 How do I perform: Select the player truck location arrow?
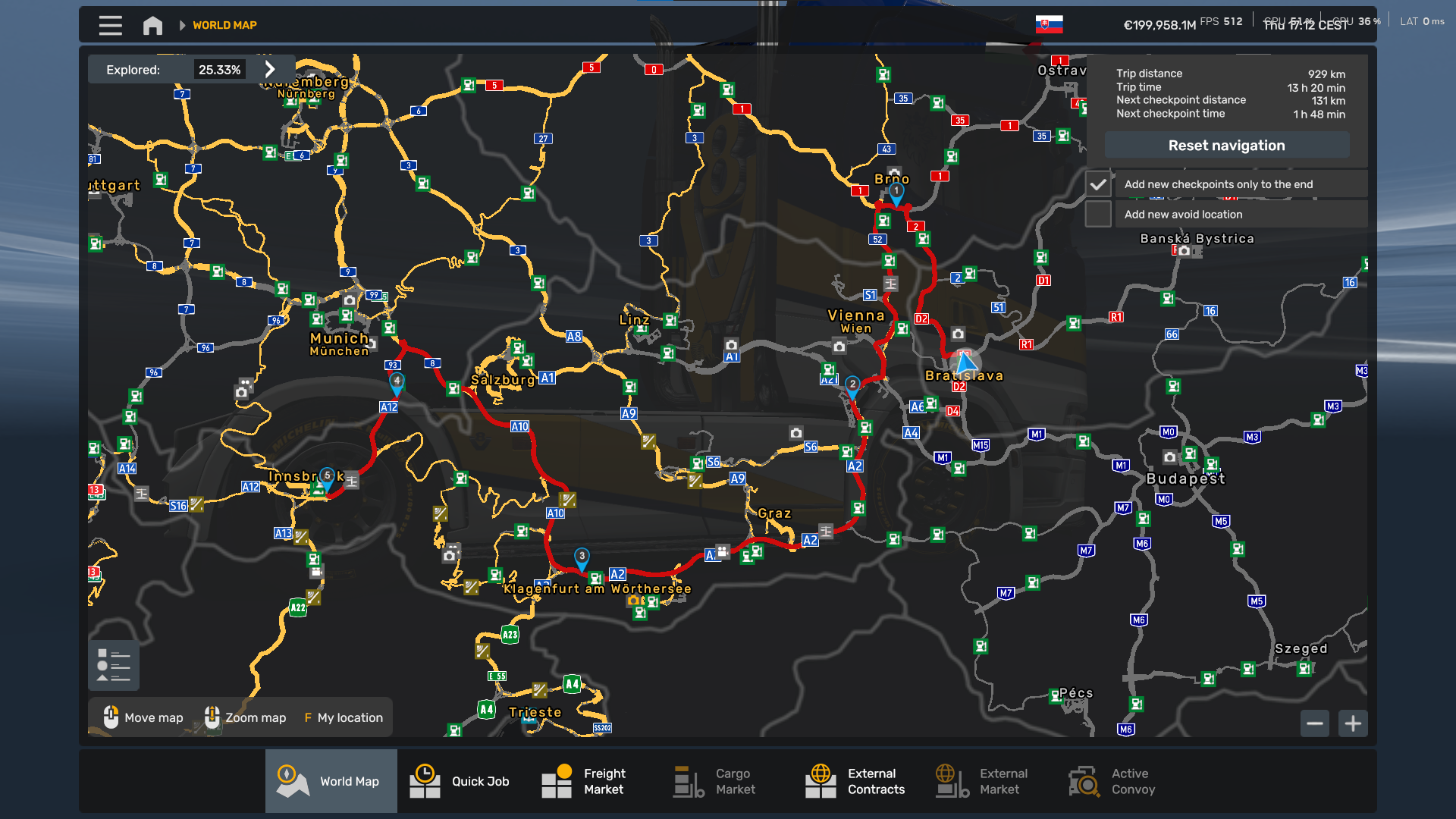click(965, 363)
